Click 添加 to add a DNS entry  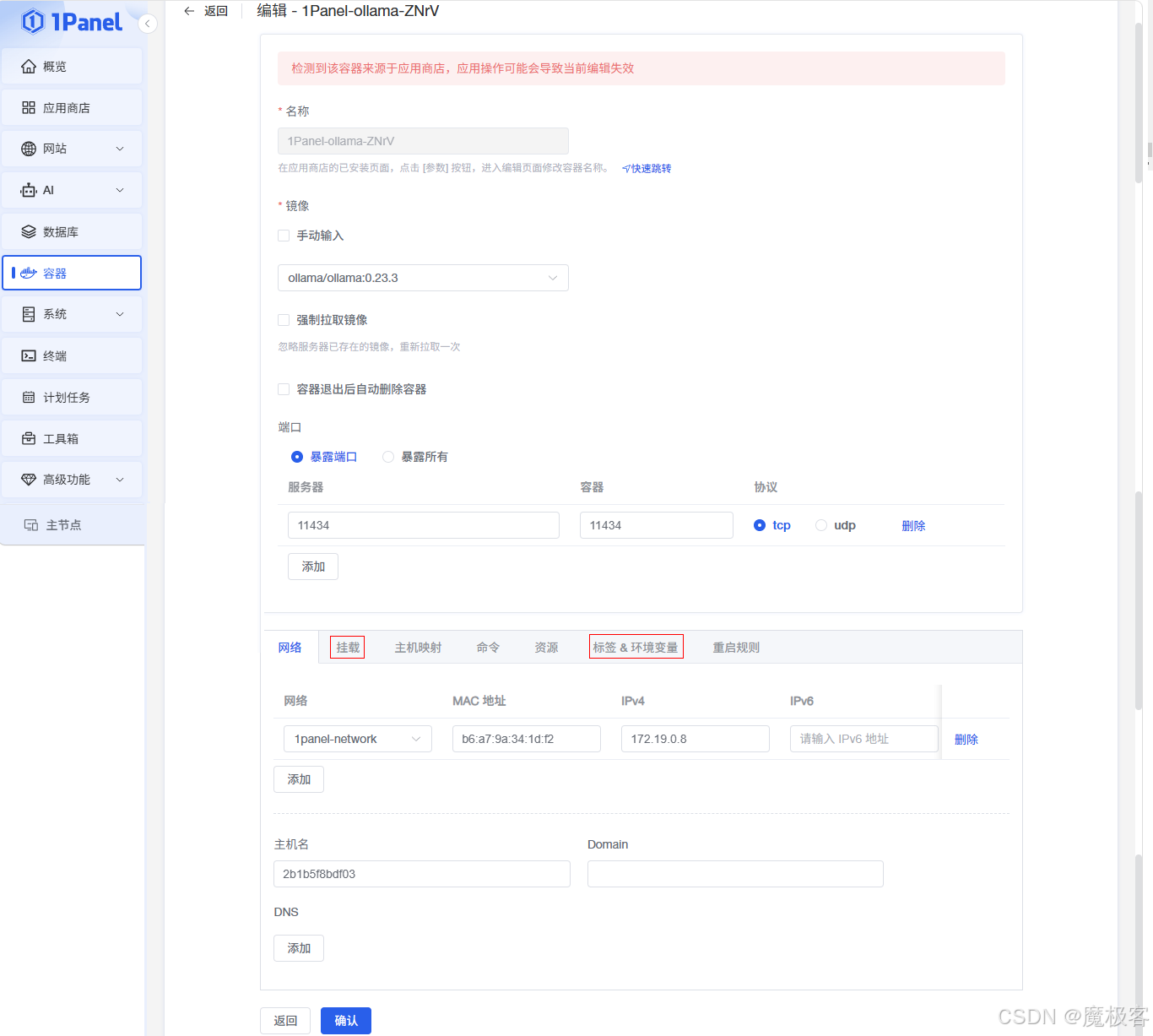[x=299, y=948]
